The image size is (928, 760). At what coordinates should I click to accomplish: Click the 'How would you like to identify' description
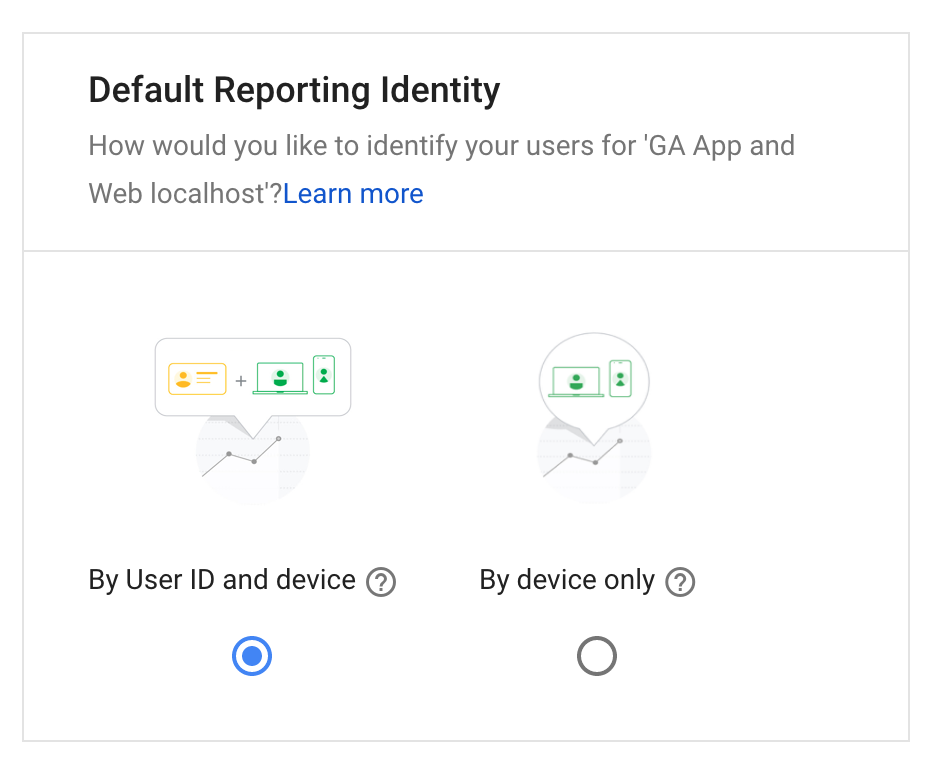click(x=441, y=146)
